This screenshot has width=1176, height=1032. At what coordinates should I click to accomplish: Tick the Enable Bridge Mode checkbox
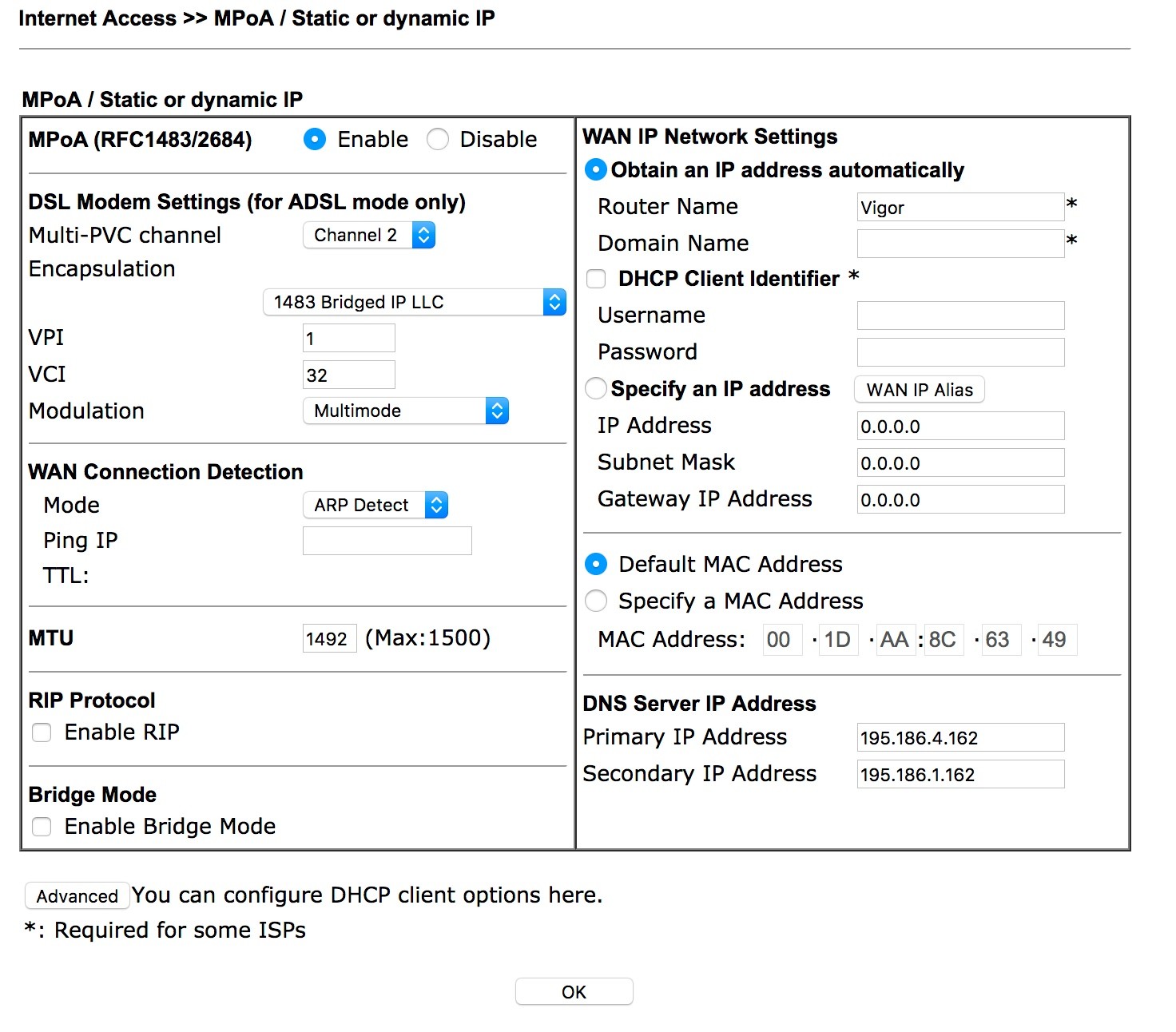(42, 827)
